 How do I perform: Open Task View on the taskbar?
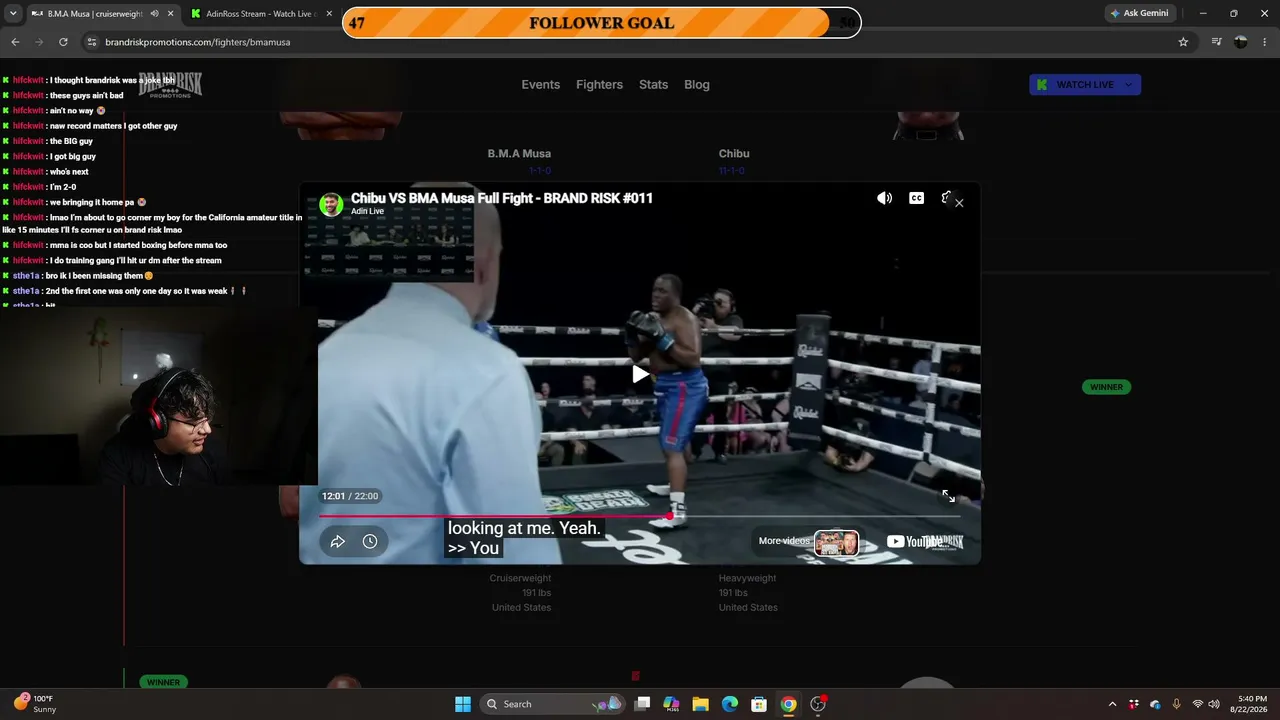click(x=643, y=704)
